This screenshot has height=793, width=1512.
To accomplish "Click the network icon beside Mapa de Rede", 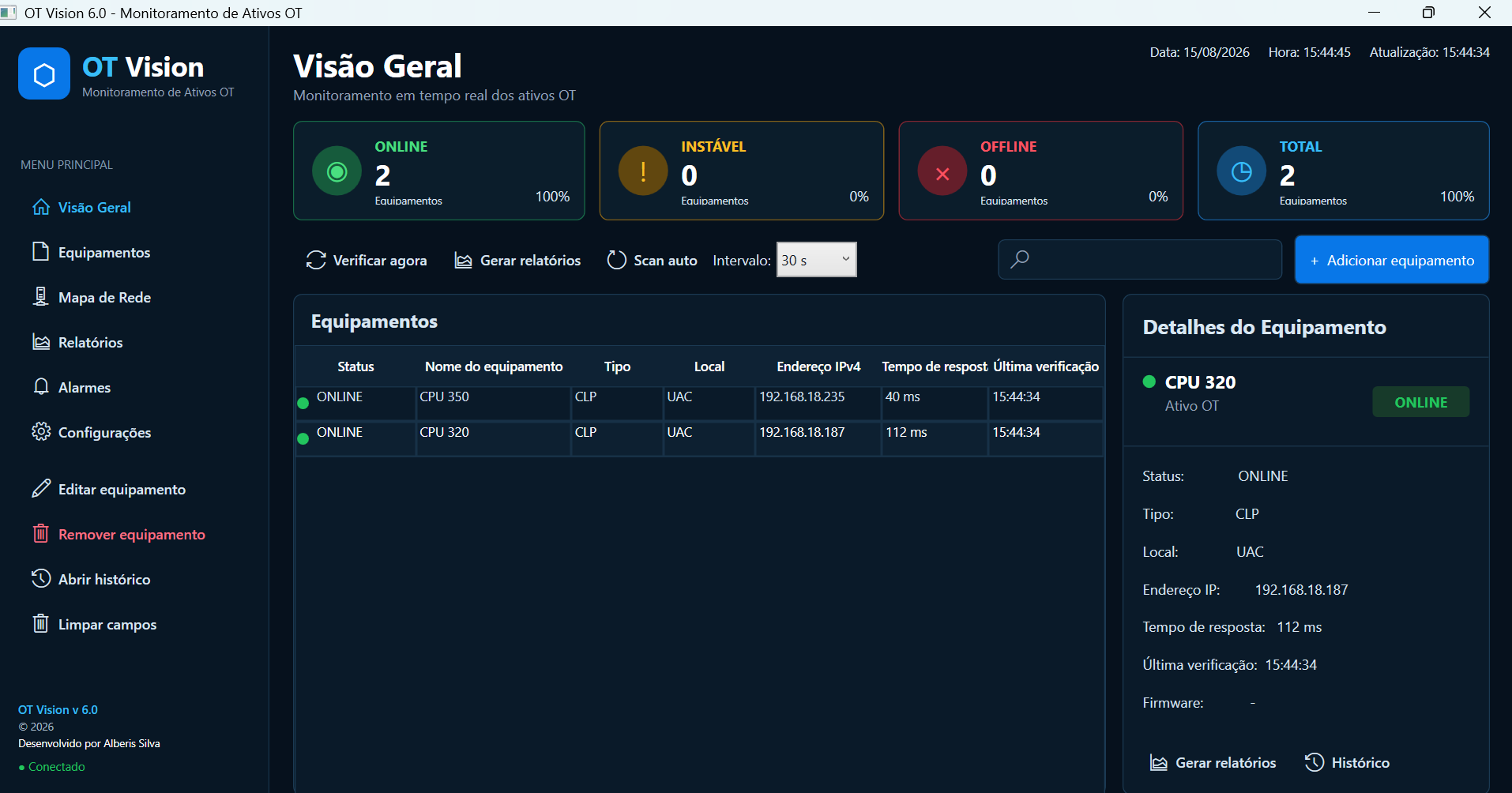I will pyautogui.click(x=40, y=296).
